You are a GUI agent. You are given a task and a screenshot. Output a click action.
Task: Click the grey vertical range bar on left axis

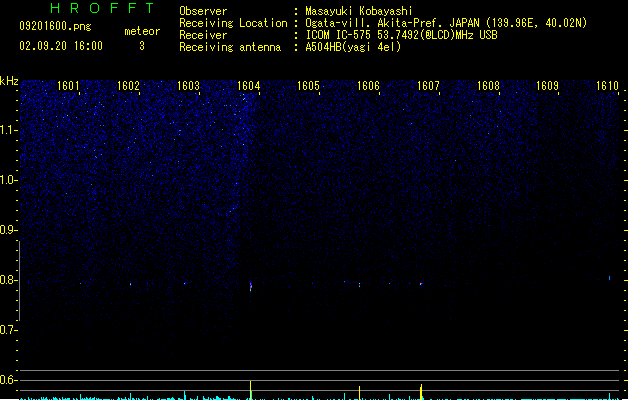(x=19, y=281)
